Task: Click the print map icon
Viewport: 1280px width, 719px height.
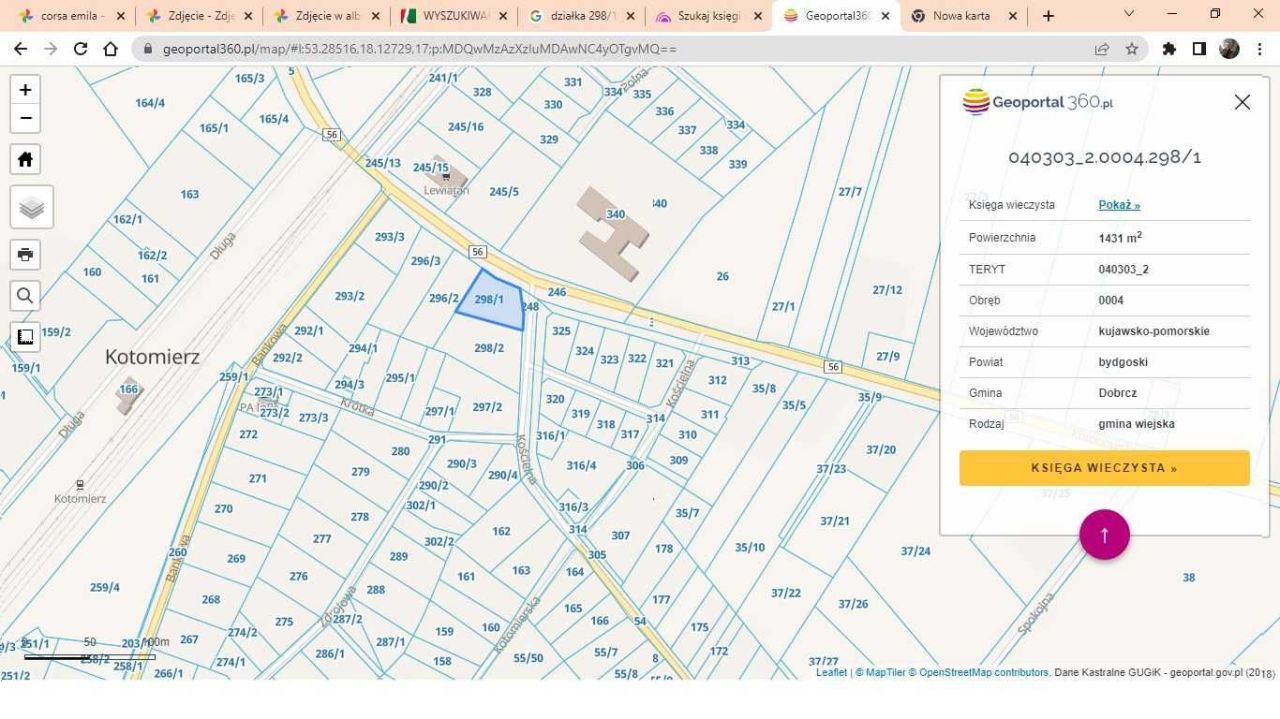Action: (25, 254)
